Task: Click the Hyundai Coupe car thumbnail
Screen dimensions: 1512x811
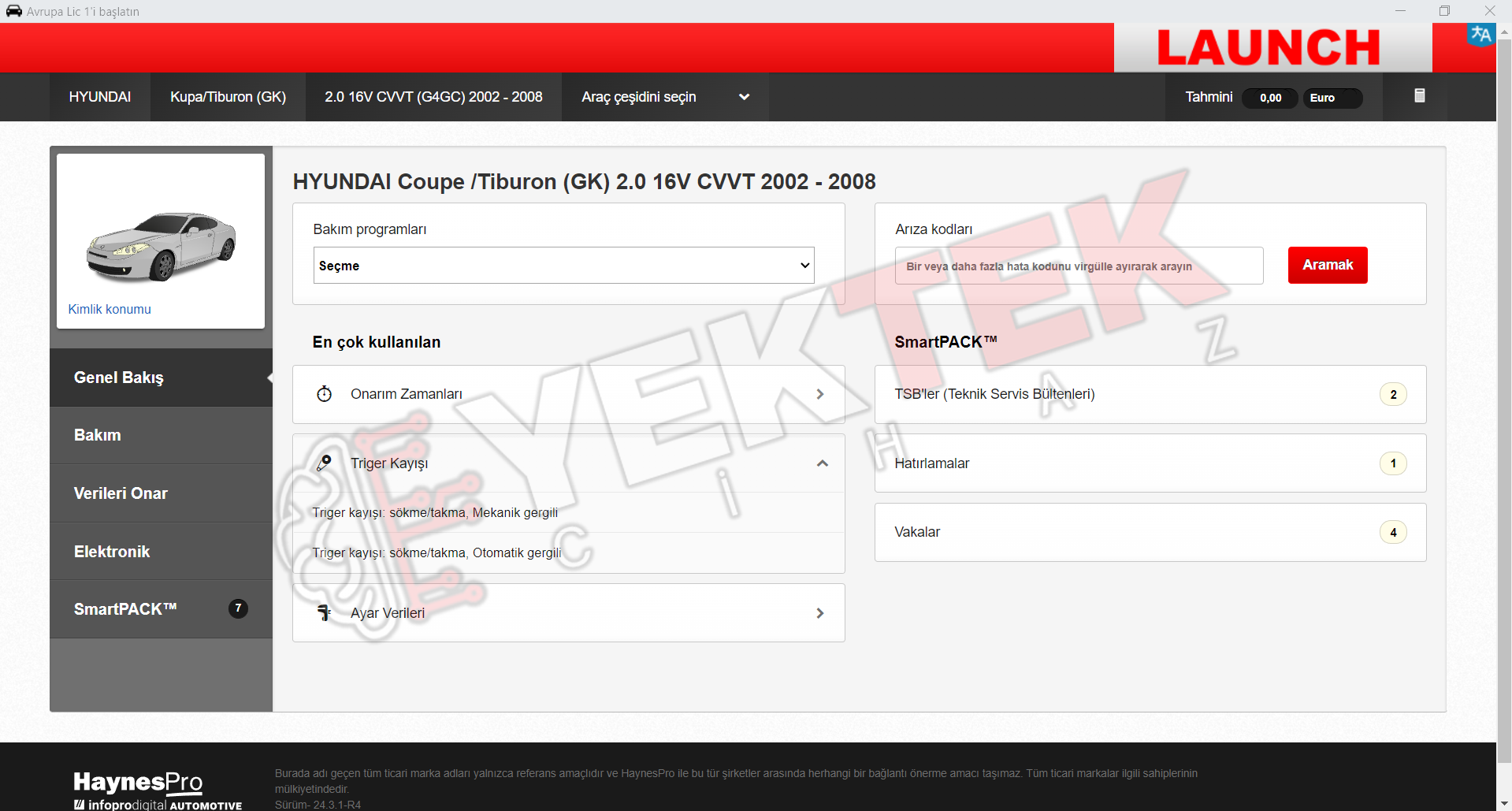Action: (161, 247)
